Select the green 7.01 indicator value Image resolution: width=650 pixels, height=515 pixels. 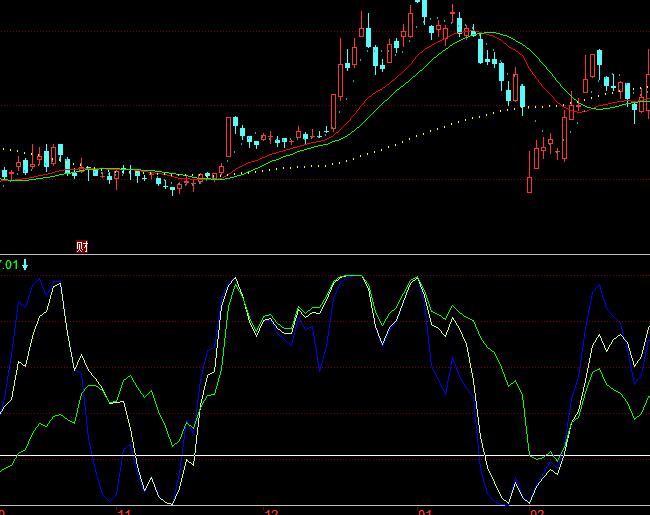pos(9,264)
